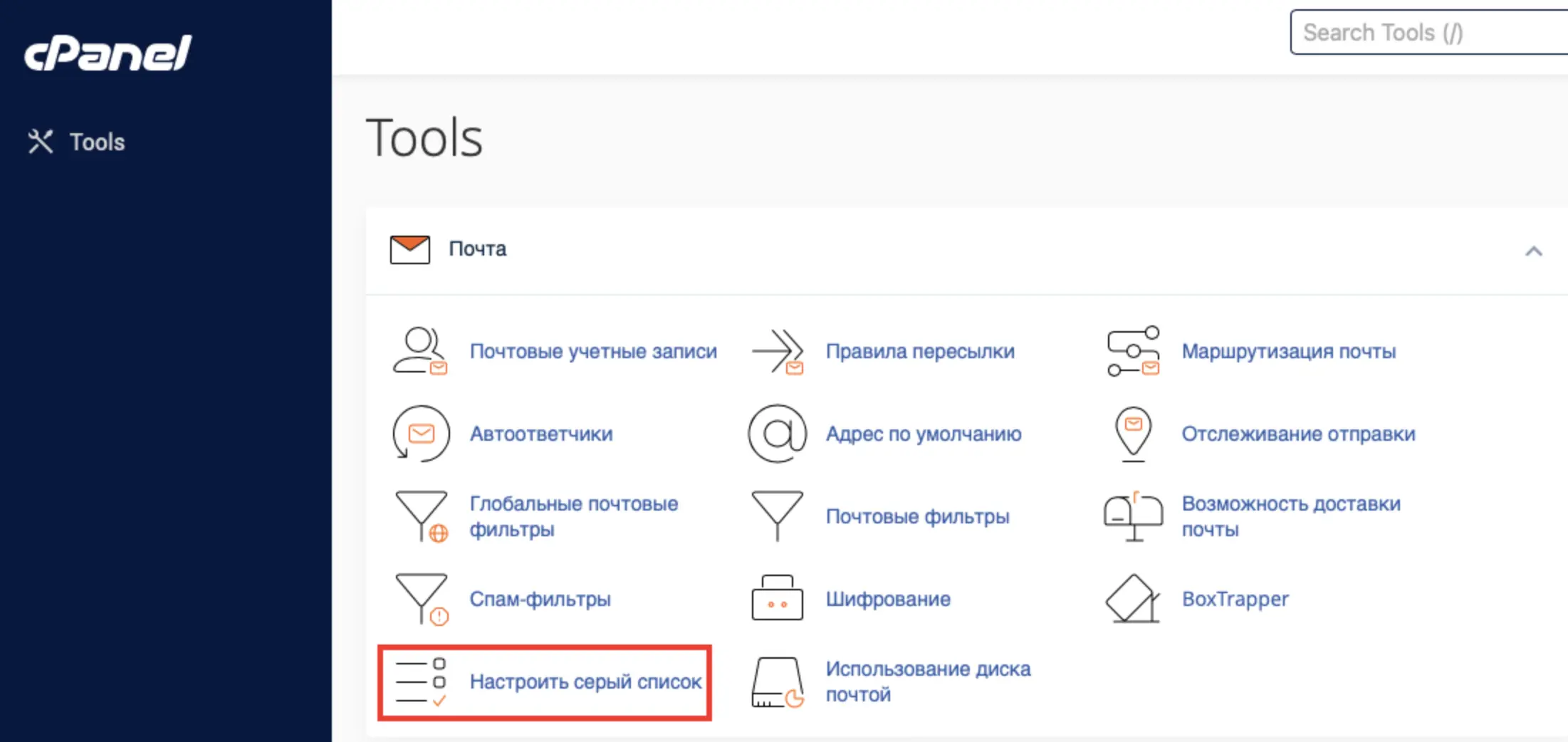Open Шифрование link
This screenshot has height=742, width=1568.
pyautogui.click(x=888, y=599)
